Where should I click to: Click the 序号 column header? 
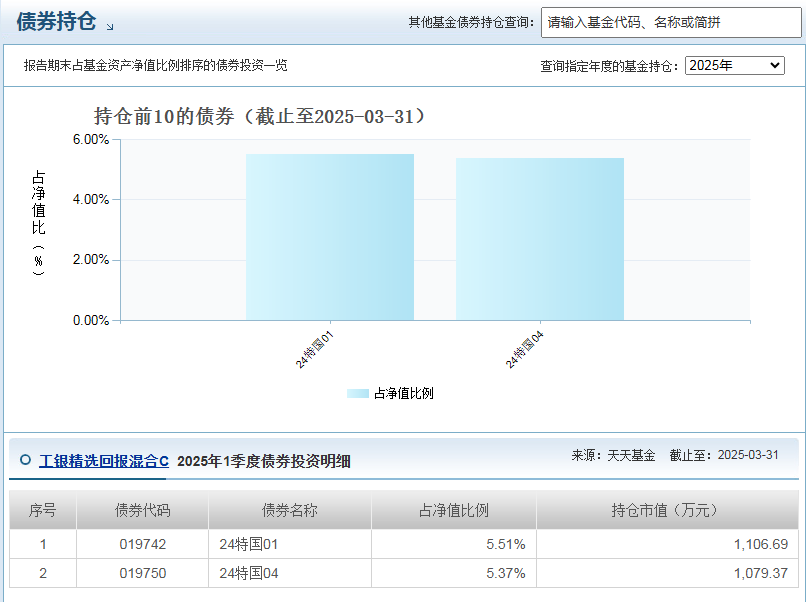(x=43, y=510)
